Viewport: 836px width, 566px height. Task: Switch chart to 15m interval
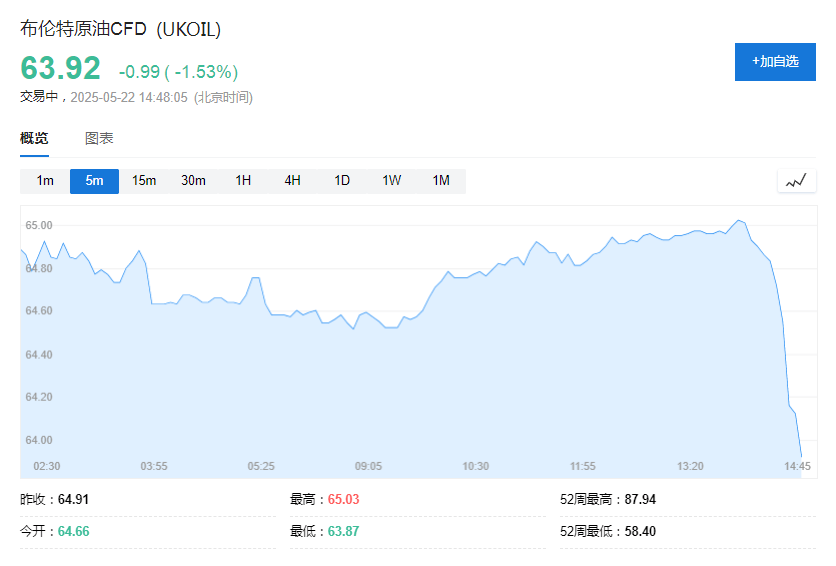[x=144, y=181]
